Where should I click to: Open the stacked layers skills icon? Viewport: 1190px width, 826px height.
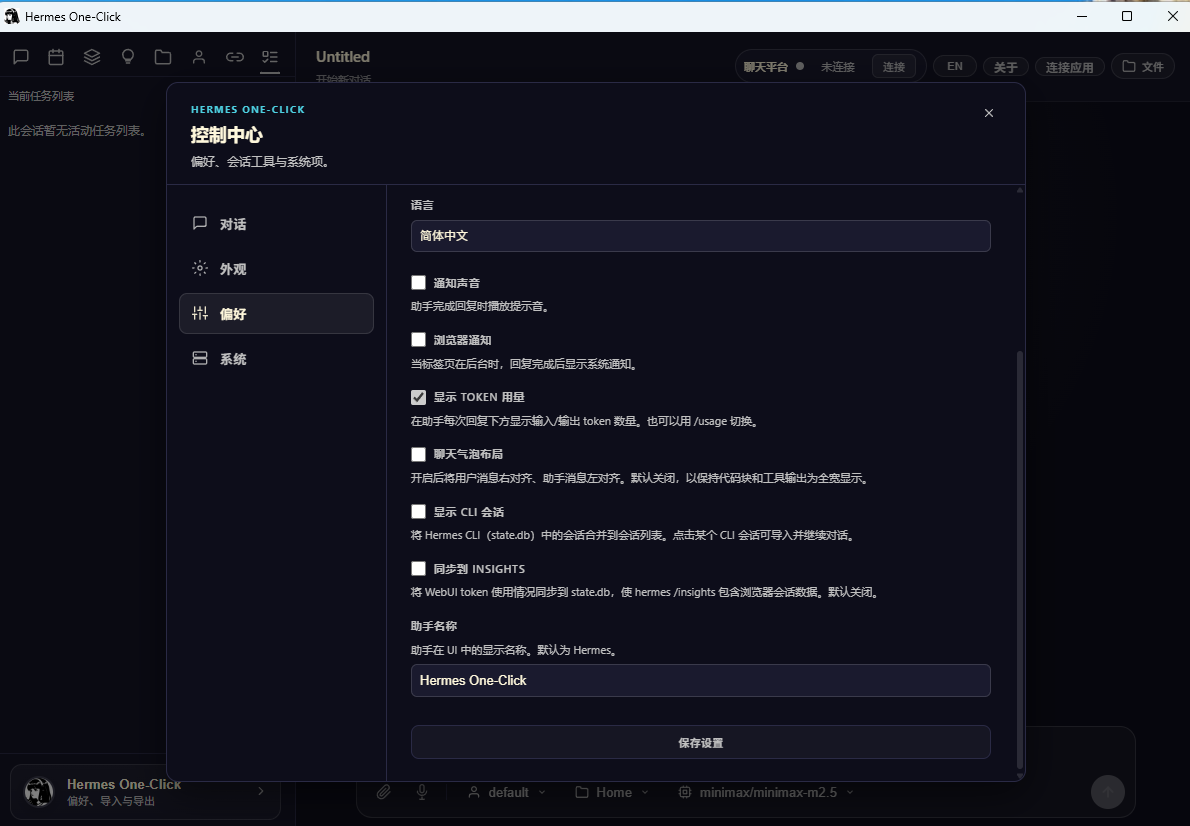tap(92, 57)
